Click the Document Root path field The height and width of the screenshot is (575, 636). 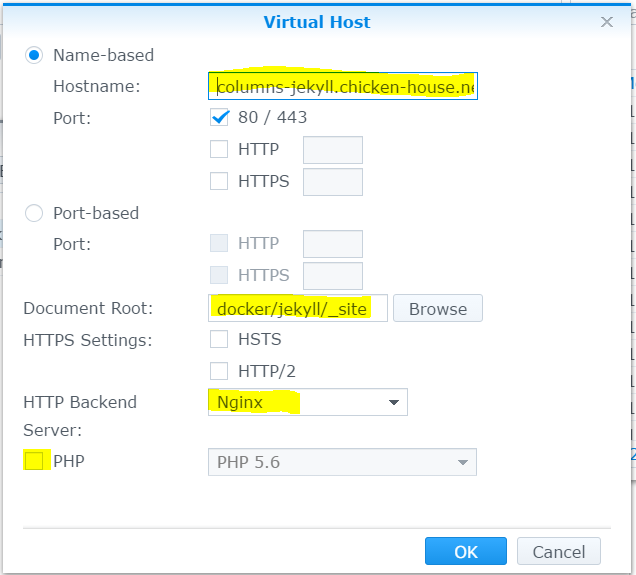coord(297,308)
